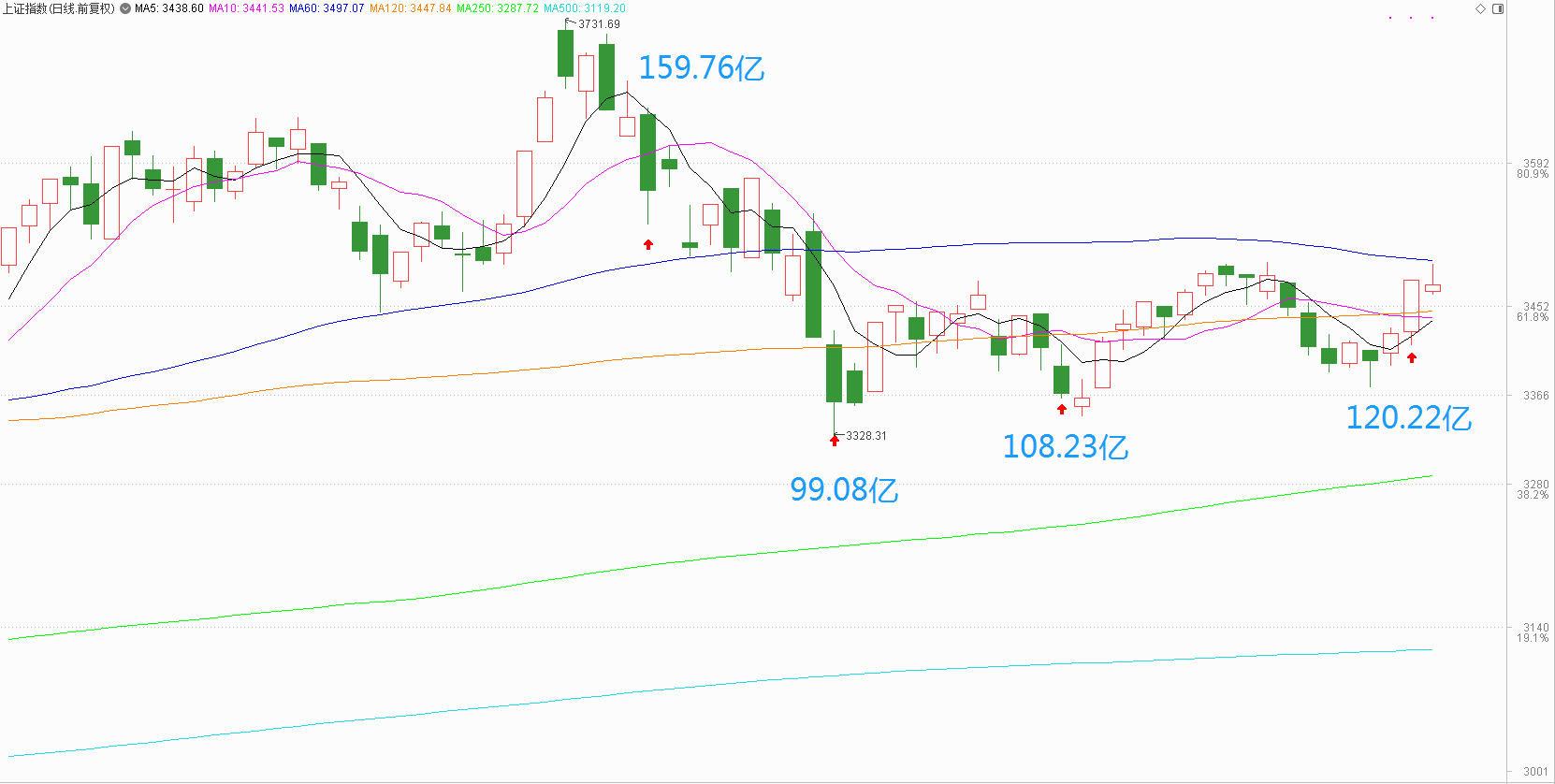This screenshot has height=784, width=1555.
Task: Select the green MA250 indicator label
Action: coord(498,8)
